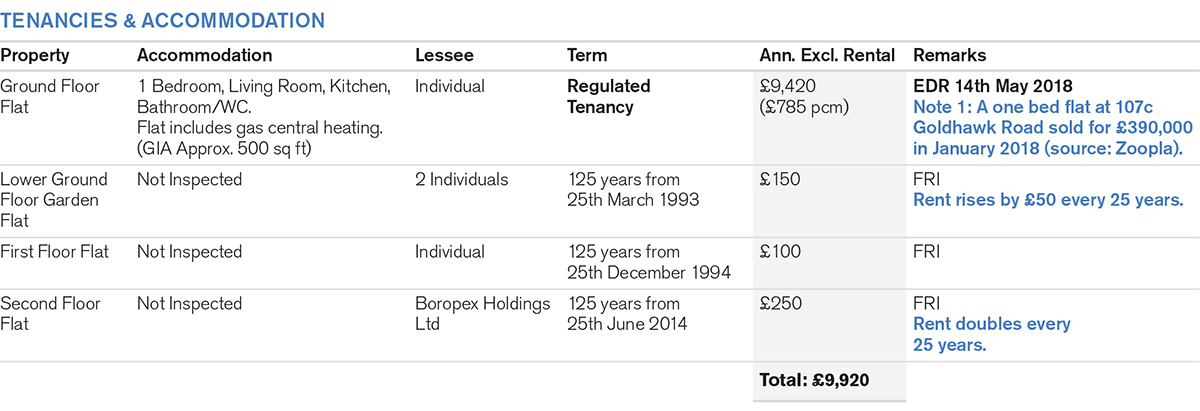
Task: Click the Property column header
Action: click(35, 55)
